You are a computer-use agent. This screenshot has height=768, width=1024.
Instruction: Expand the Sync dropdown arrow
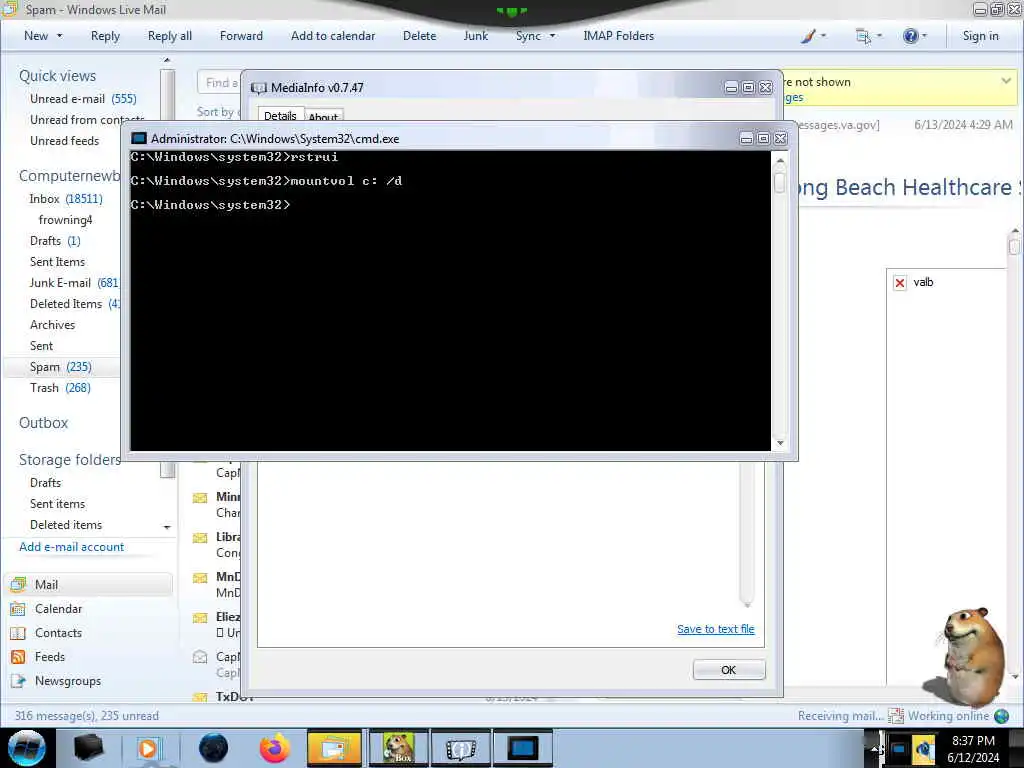click(552, 36)
